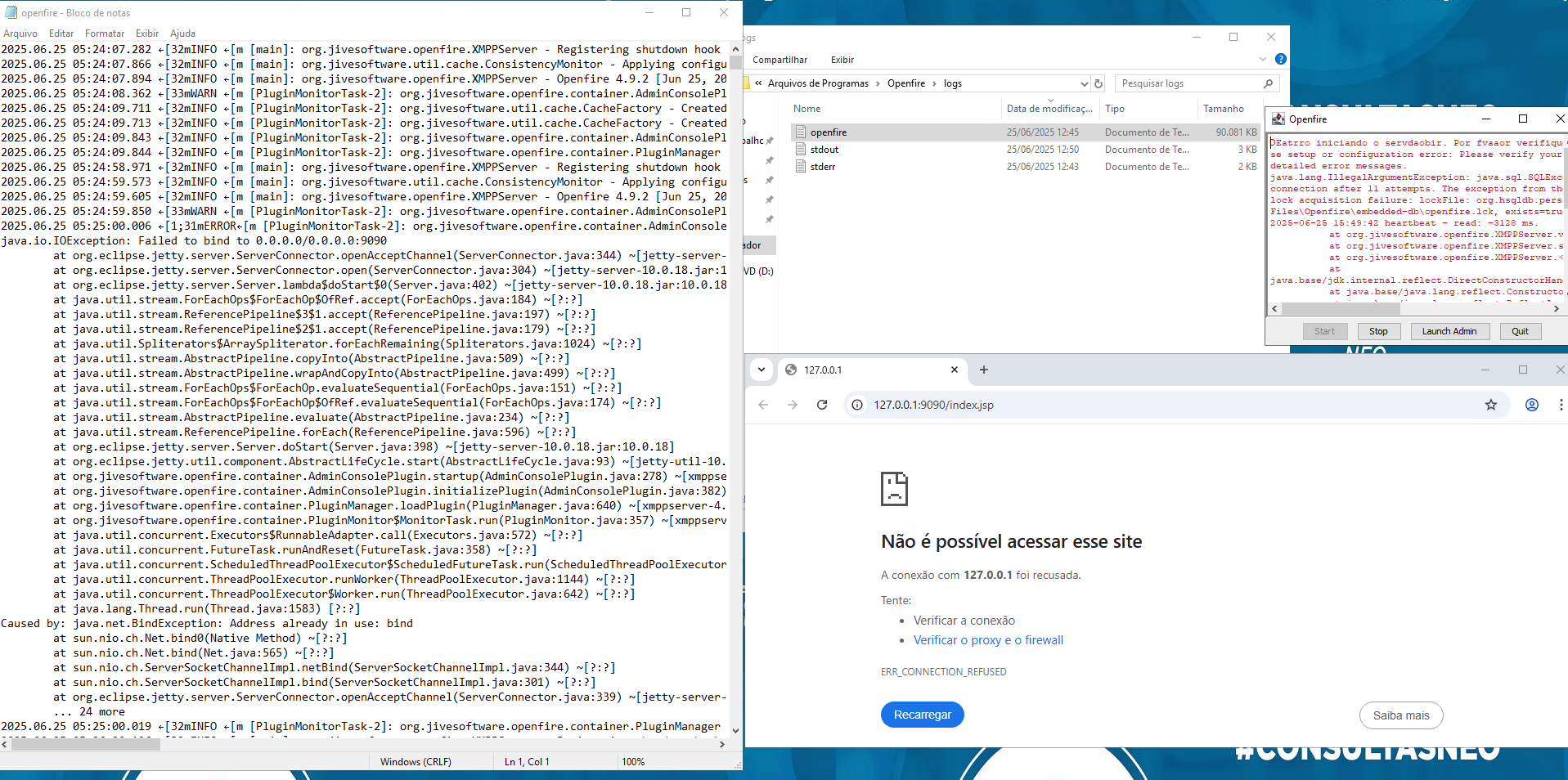Select the stdout file name in logs folder
This screenshot has height=780, width=1568.
pos(824,150)
